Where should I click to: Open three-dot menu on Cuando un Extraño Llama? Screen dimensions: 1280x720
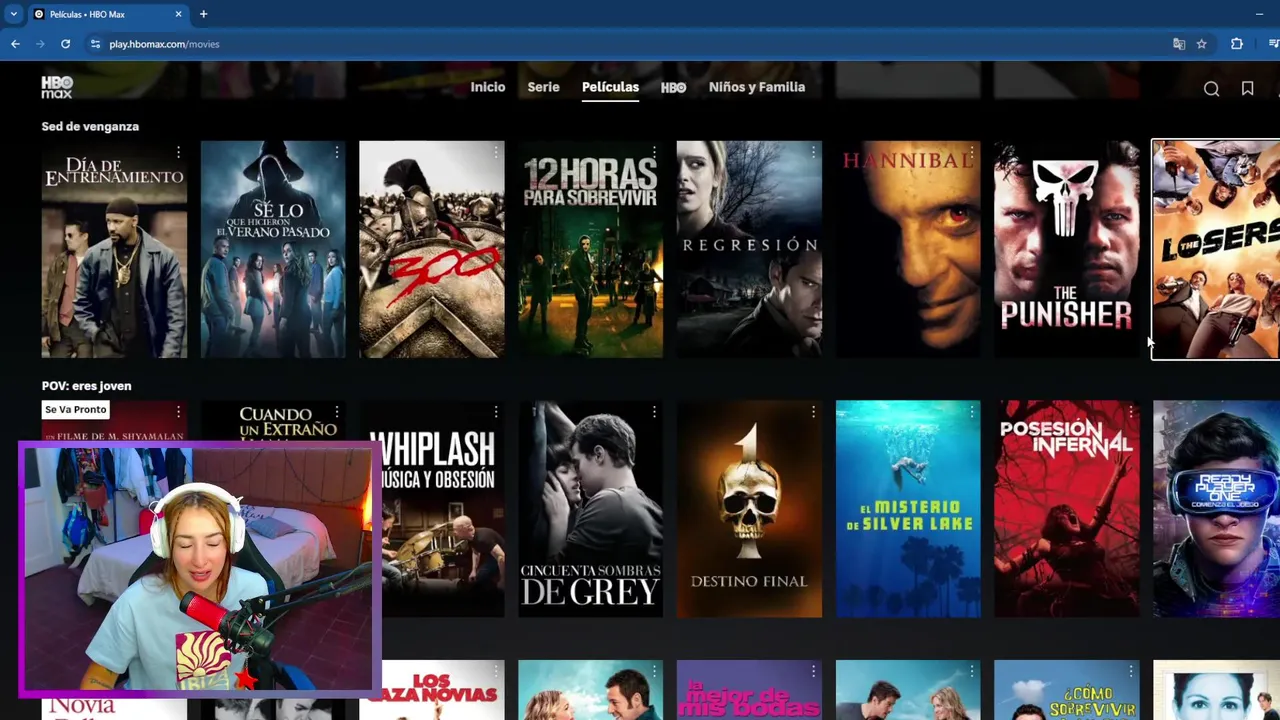(x=337, y=412)
